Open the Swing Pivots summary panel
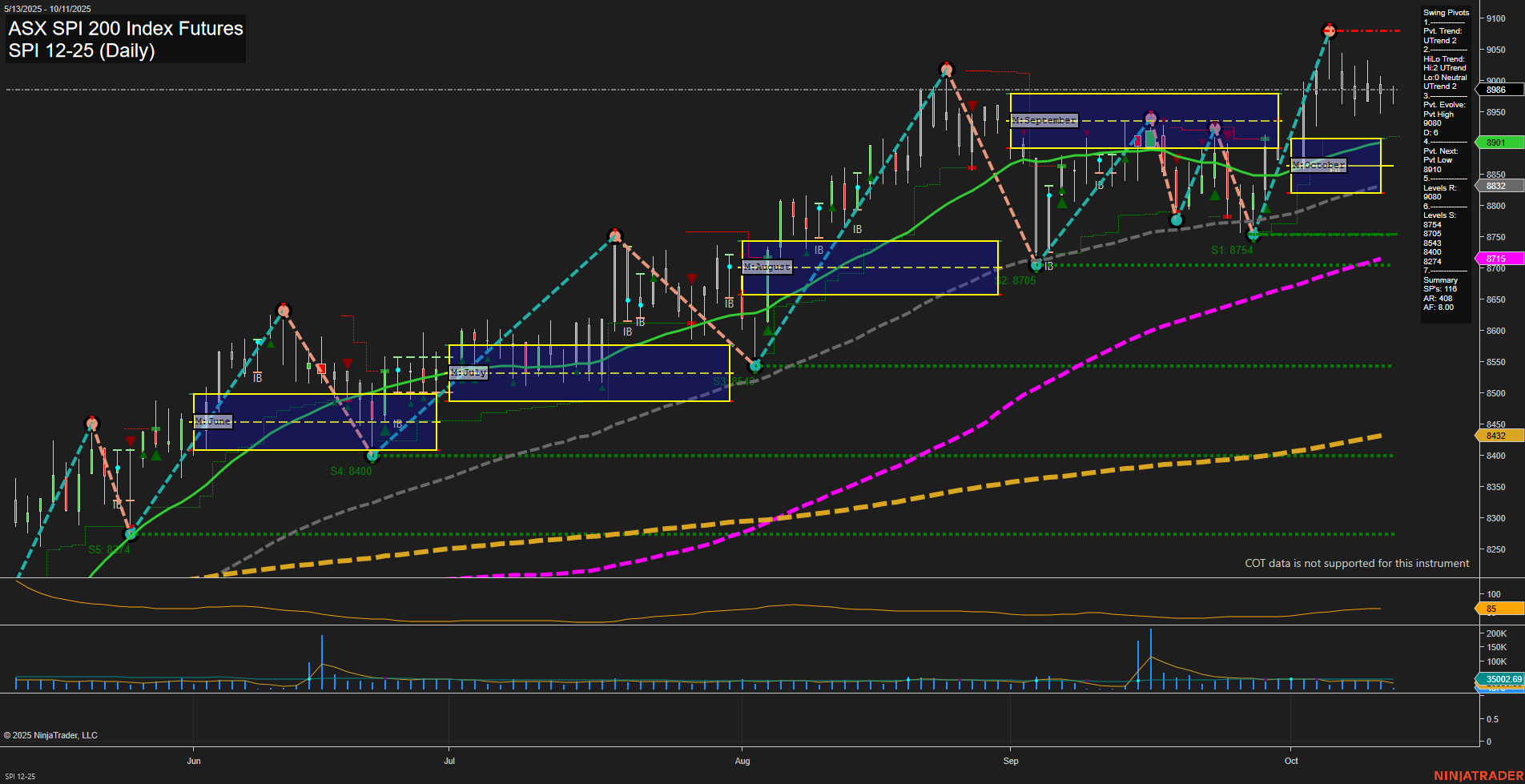 (x=1447, y=12)
